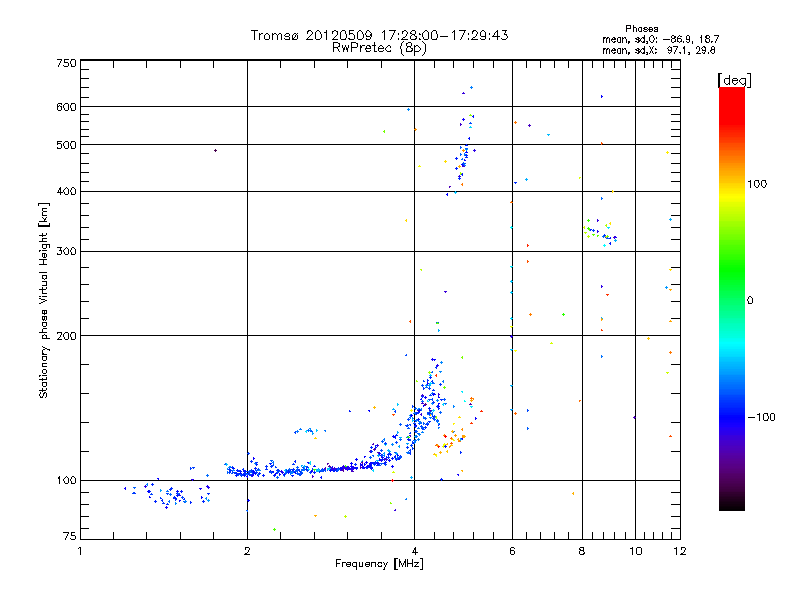Select the 'RwPretec (8p)' subtitle
This screenshot has width=800, height=600.
click(x=379, y=48)
